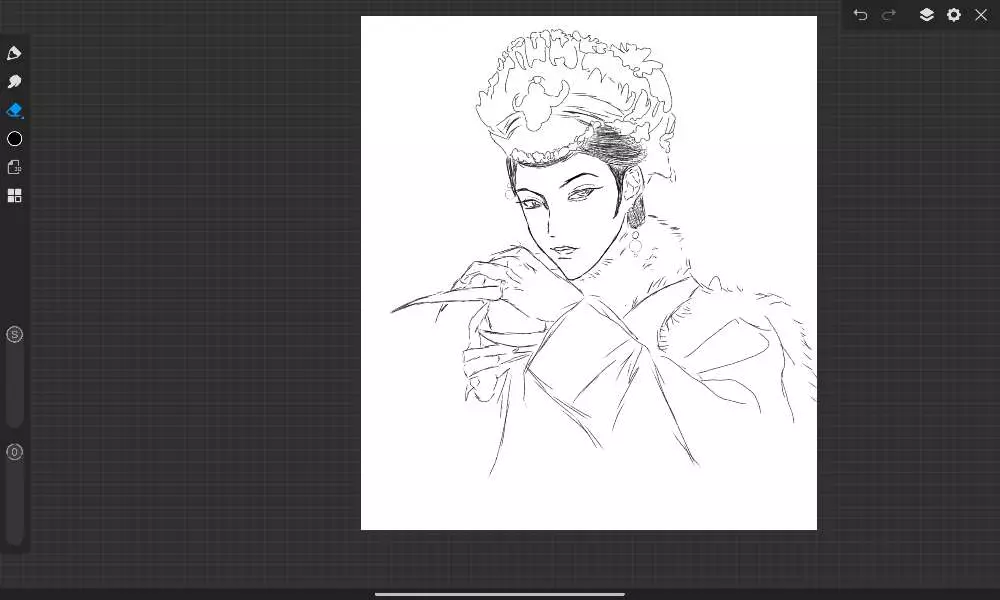The height and width of the screenshot is (600, 1000).
Task: Open the four-square tools grid
Action: (x=14, y=196)
